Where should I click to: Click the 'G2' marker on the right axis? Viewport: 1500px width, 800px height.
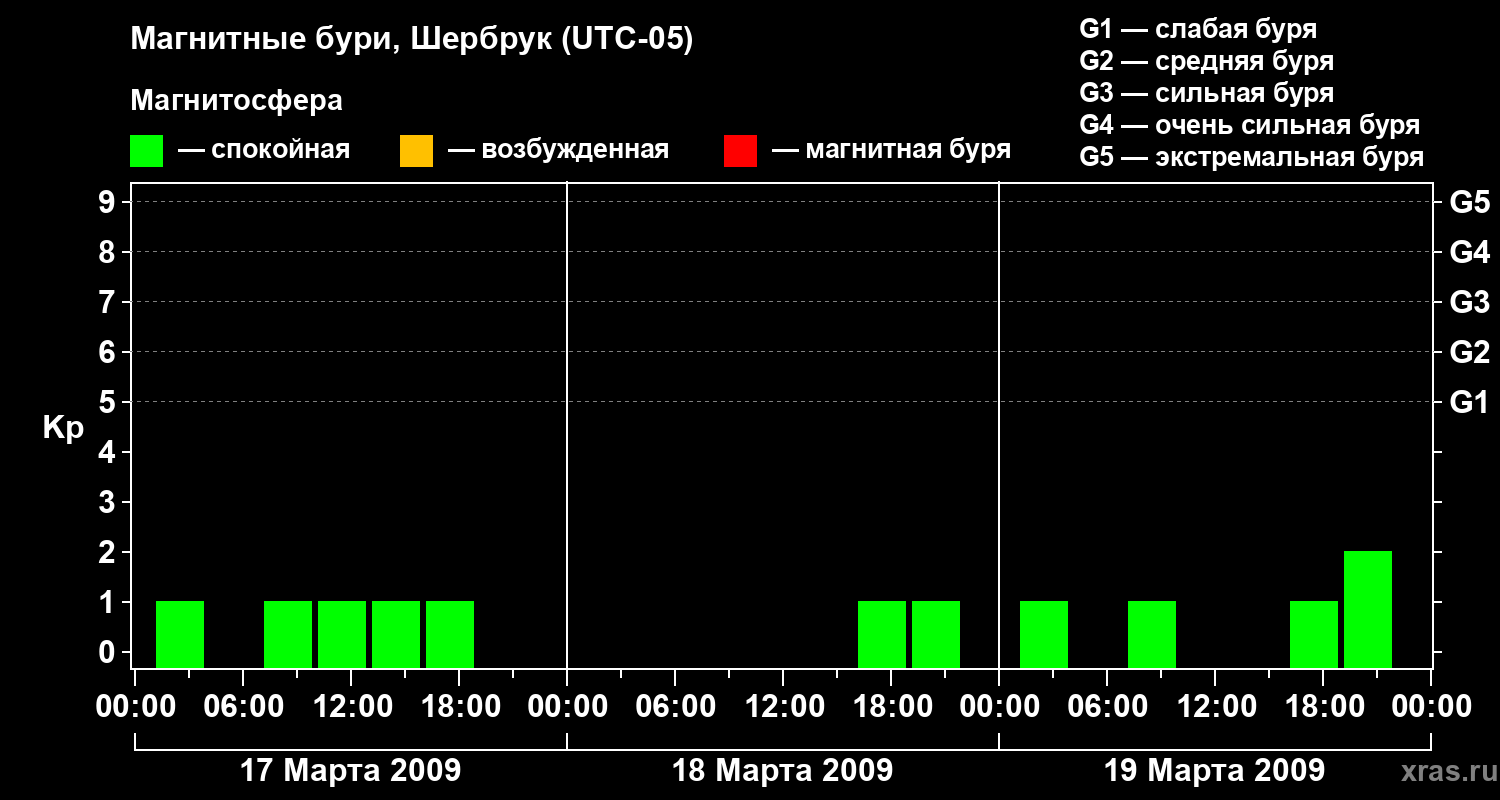1470,352
